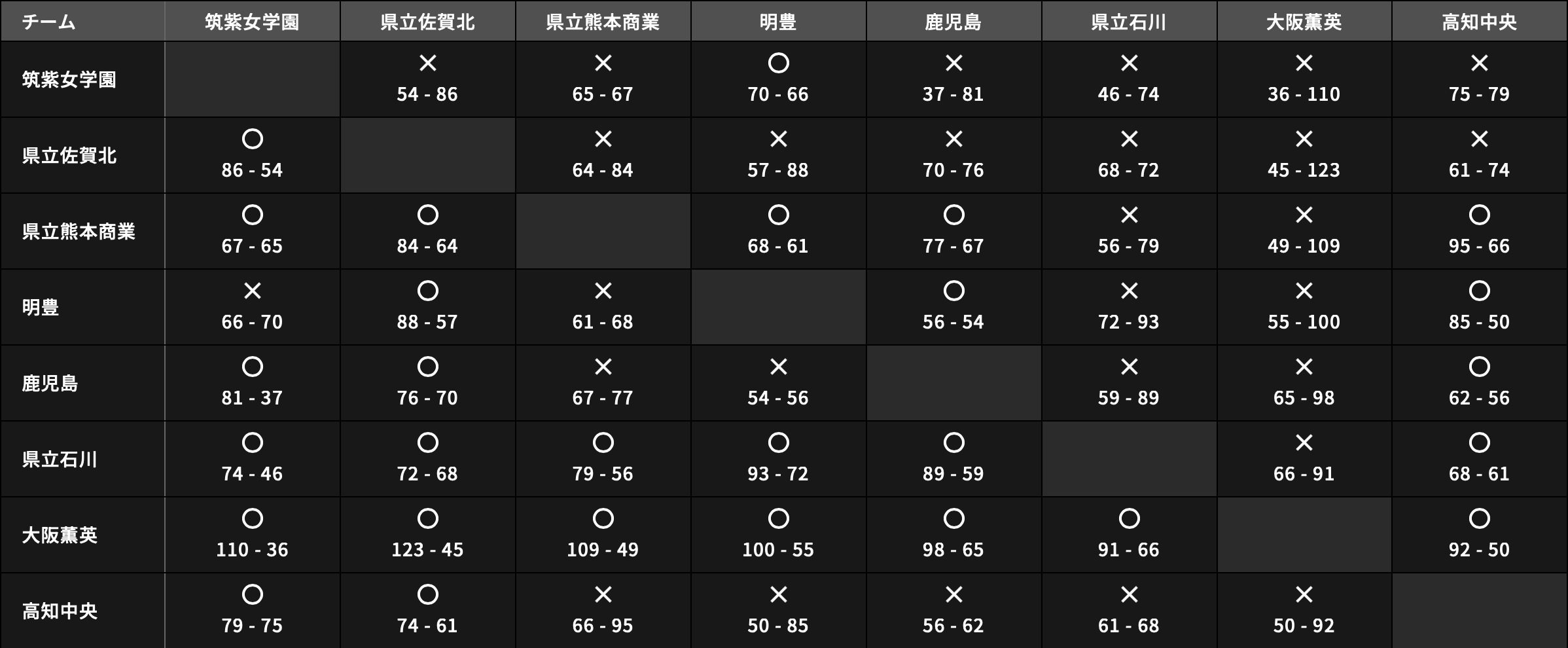Select the 110 - 36 score text

coord(252,550)
